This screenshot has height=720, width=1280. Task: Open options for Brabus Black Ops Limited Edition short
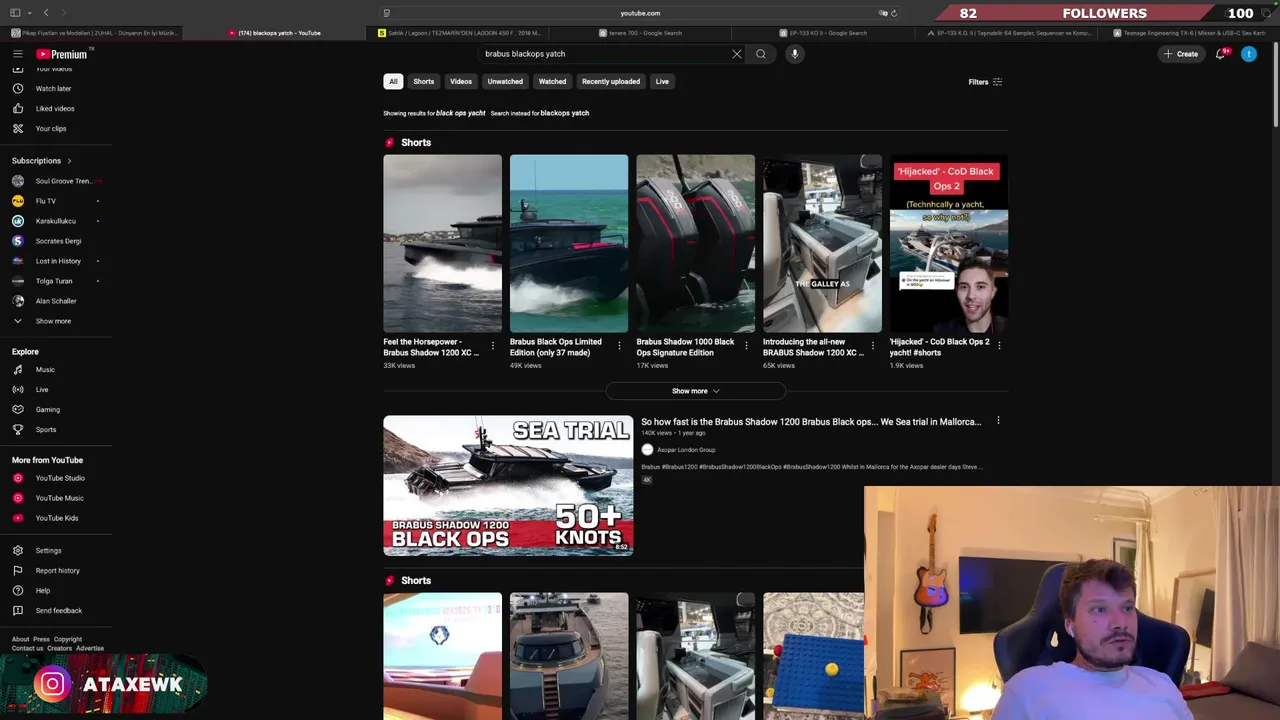pos(619,346)
